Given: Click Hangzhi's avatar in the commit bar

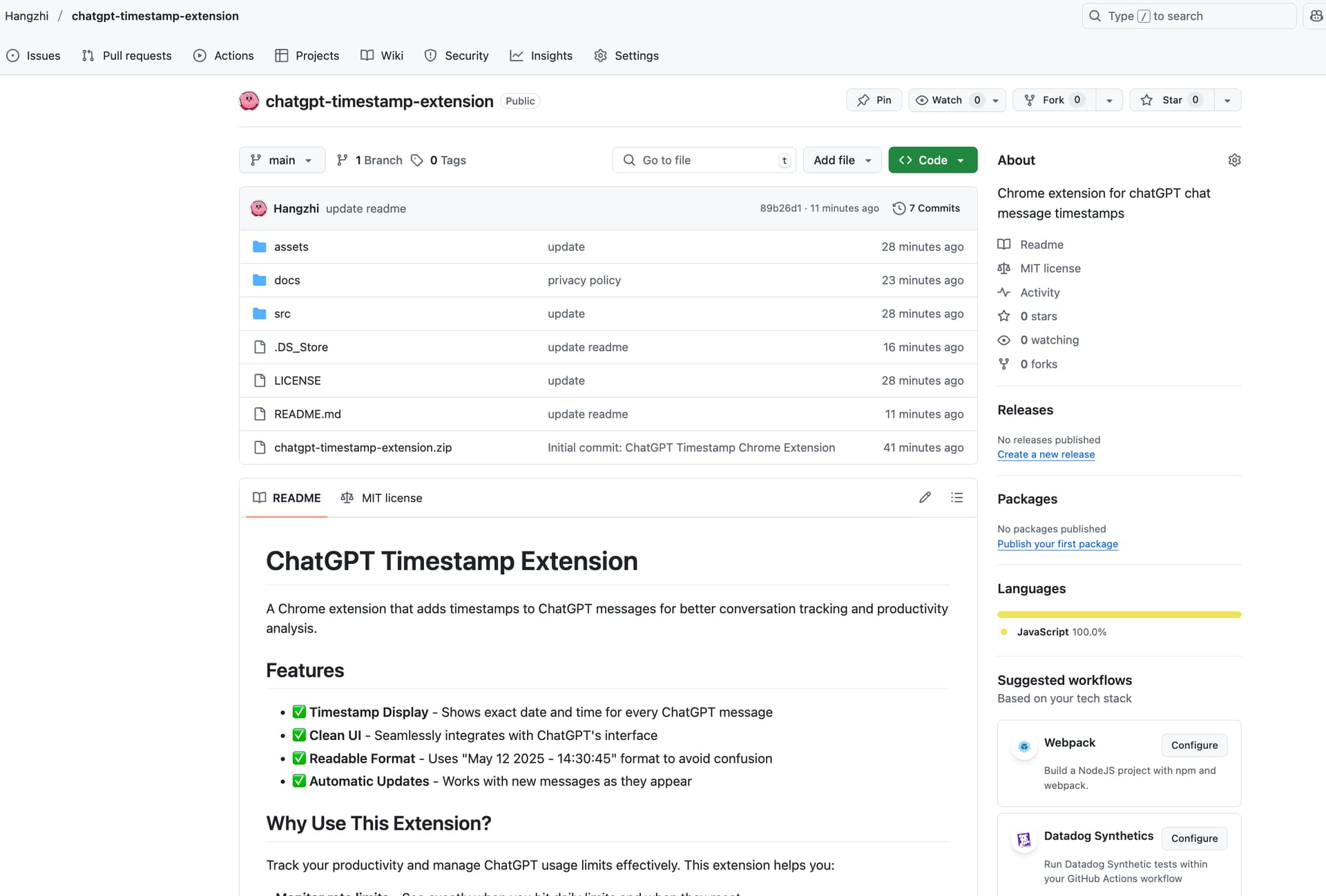Looking at the screenshot, I should 258,208.
